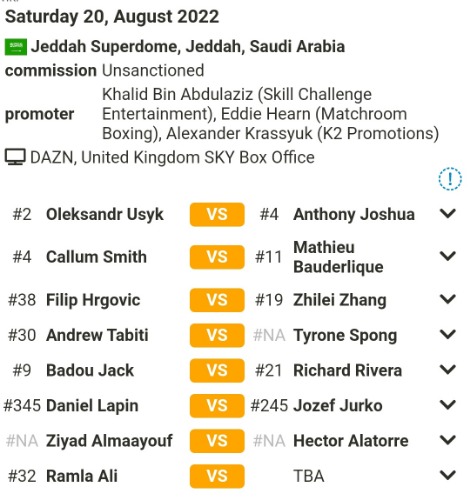Click the VS badge for Almaayouf-Alatorre
The image size is (470, 500).
[x=217, y=441]
